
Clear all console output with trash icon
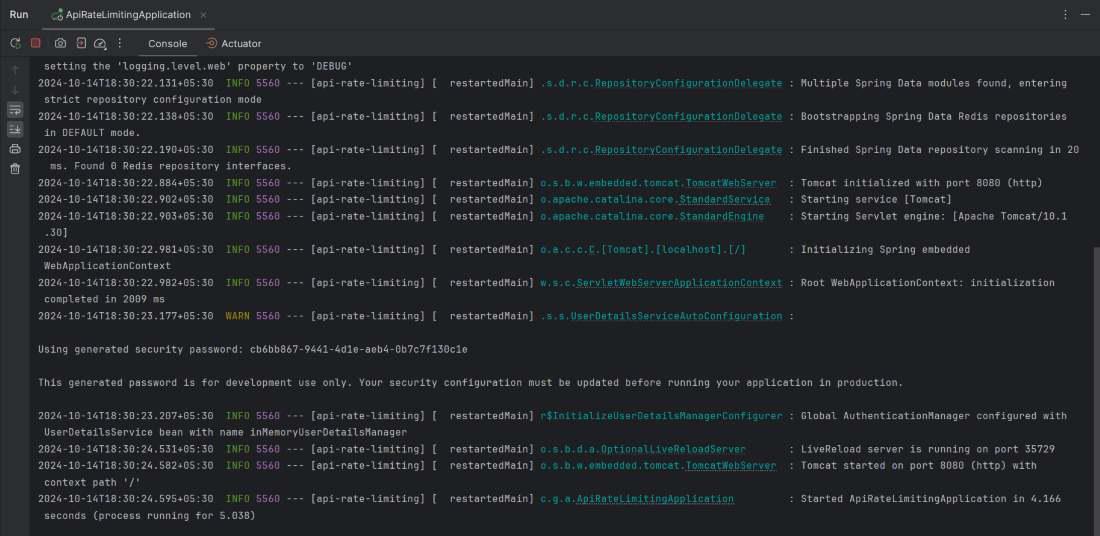pos(15,169)
